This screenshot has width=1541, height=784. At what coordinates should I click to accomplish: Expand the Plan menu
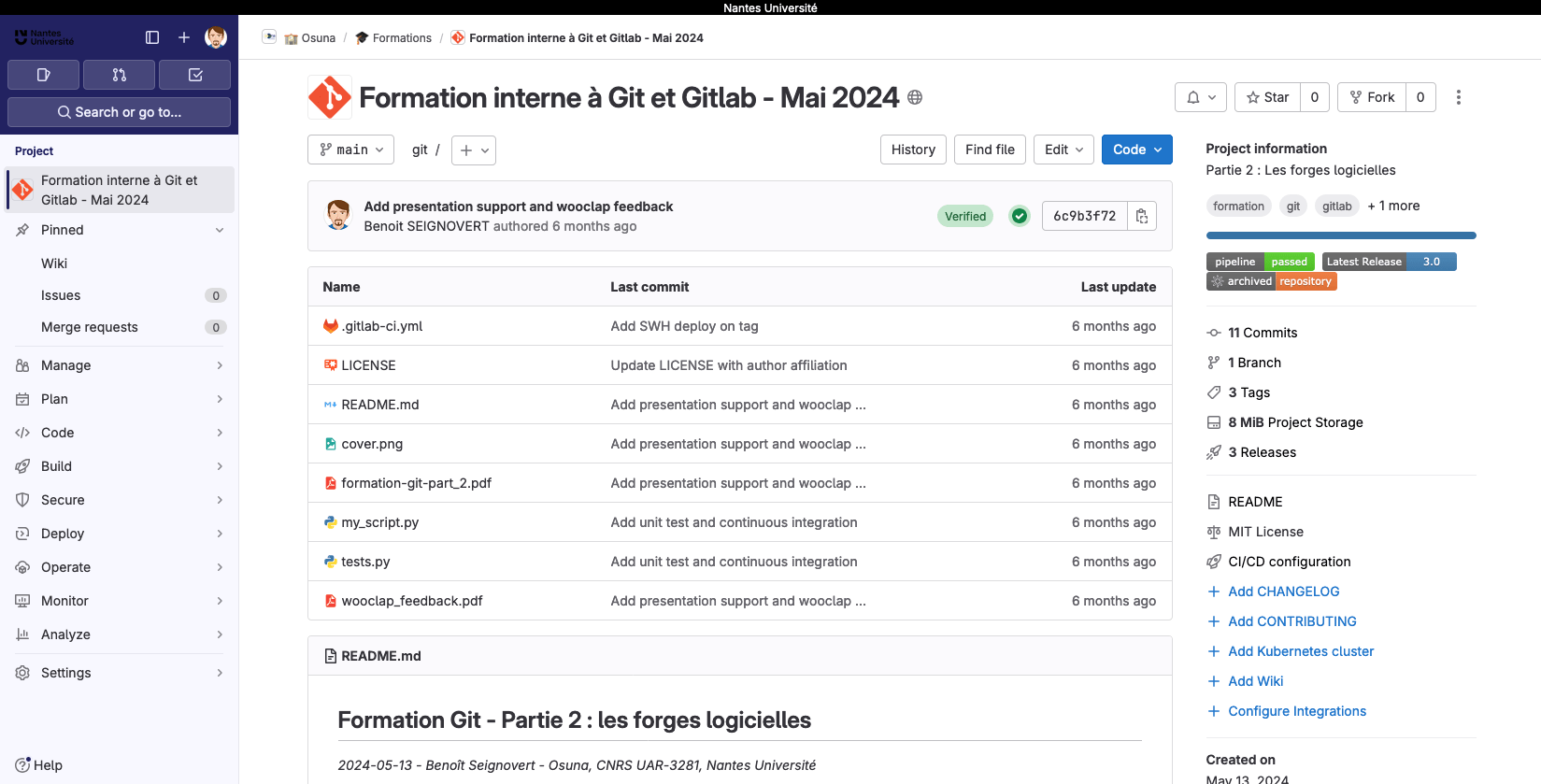pos(119,399)
